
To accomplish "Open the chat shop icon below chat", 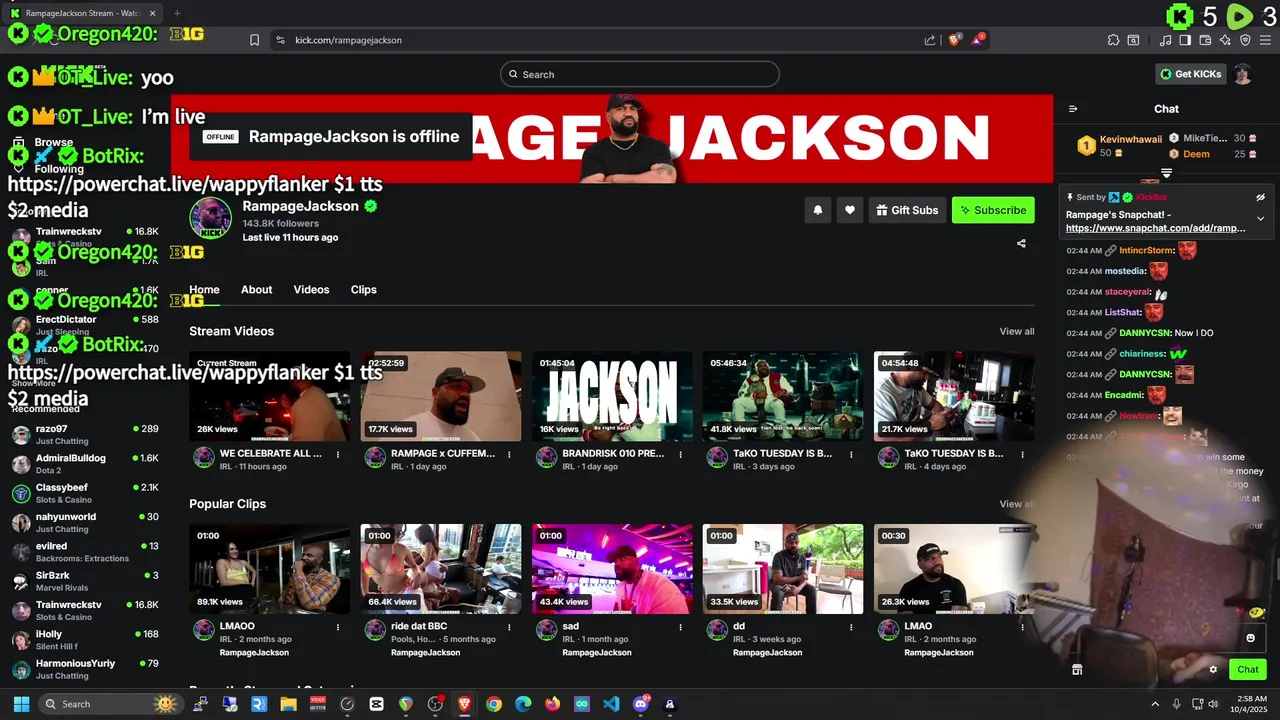I will pyautogui.click(x=1077, y=670).
